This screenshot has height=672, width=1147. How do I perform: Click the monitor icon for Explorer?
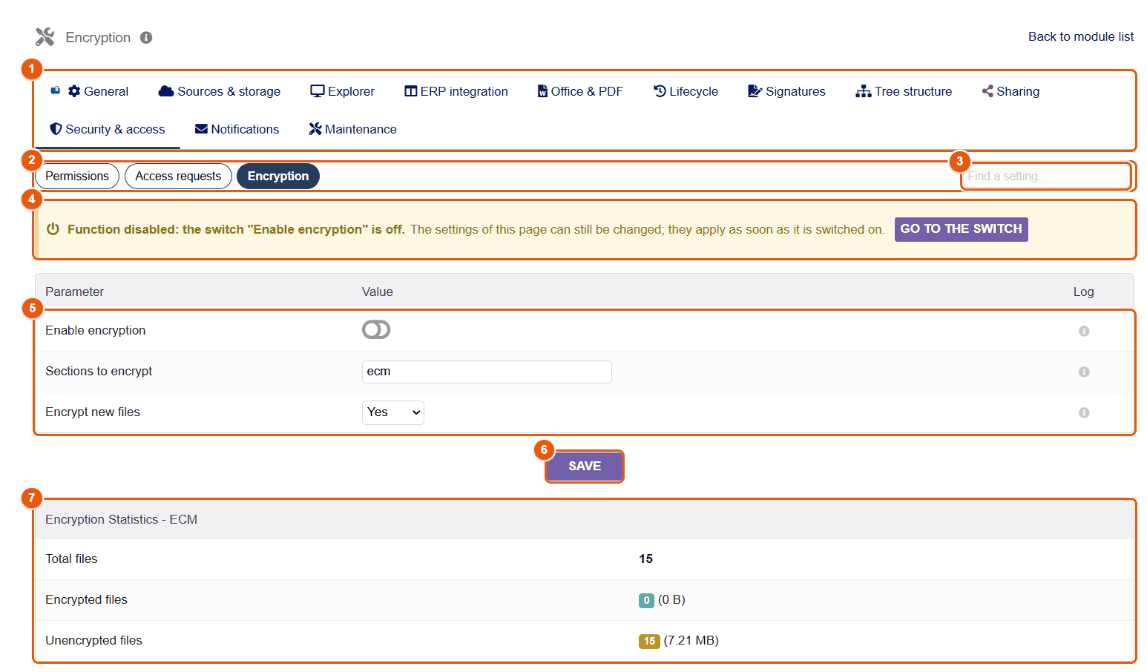click(317, 91)
